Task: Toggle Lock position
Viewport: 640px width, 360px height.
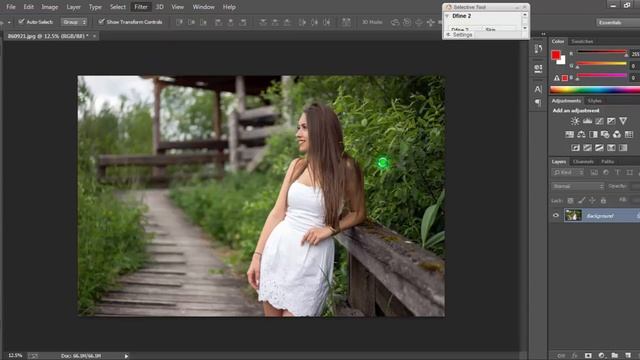Action: [592, 200]
